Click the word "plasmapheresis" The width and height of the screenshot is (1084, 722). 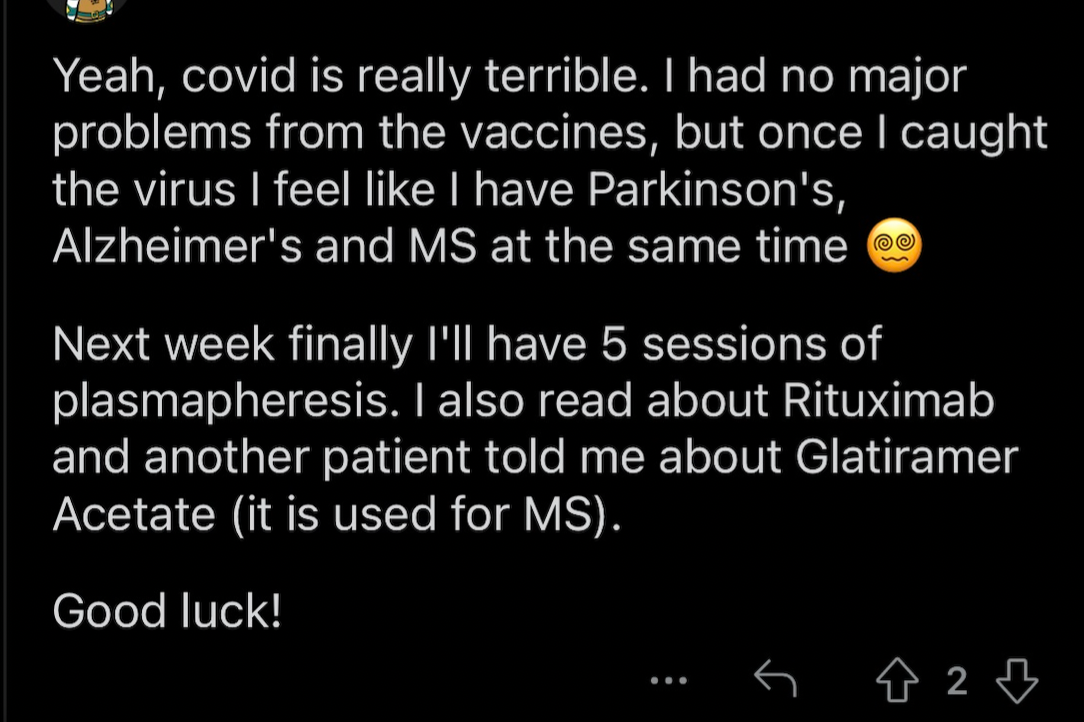(x=221, y=403)
